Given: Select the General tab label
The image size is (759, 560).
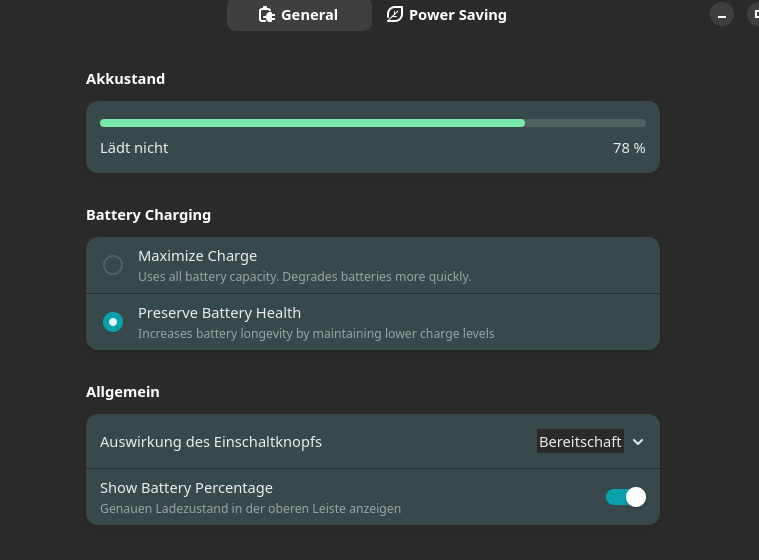Looking at the screenshot, I should 309,15.
